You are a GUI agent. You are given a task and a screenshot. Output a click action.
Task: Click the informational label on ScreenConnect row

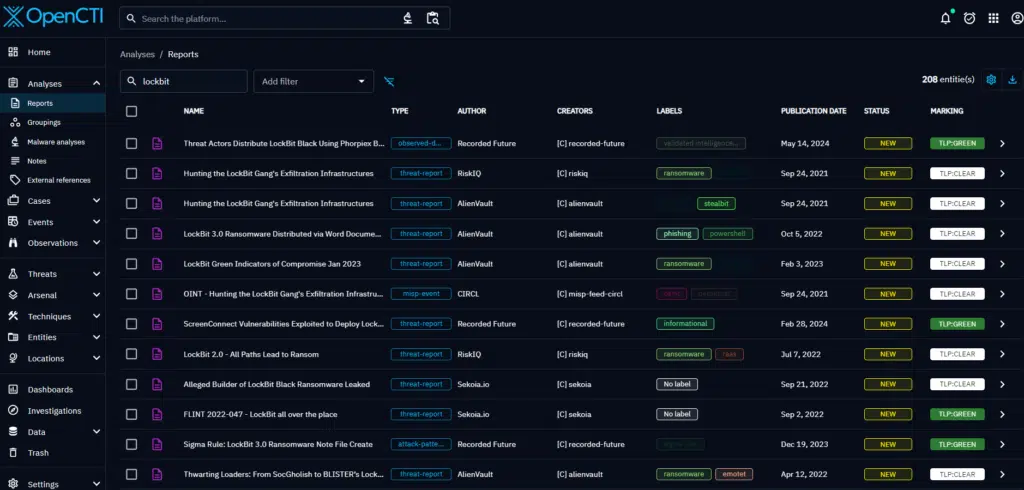click(685, 324)
